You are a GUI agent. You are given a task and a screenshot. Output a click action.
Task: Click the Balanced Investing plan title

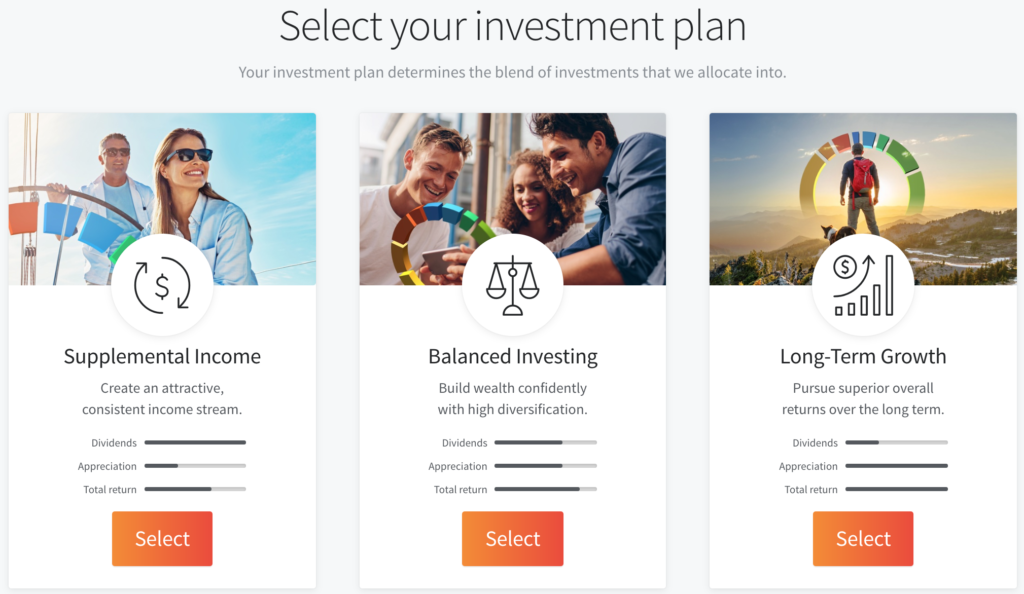512,357
